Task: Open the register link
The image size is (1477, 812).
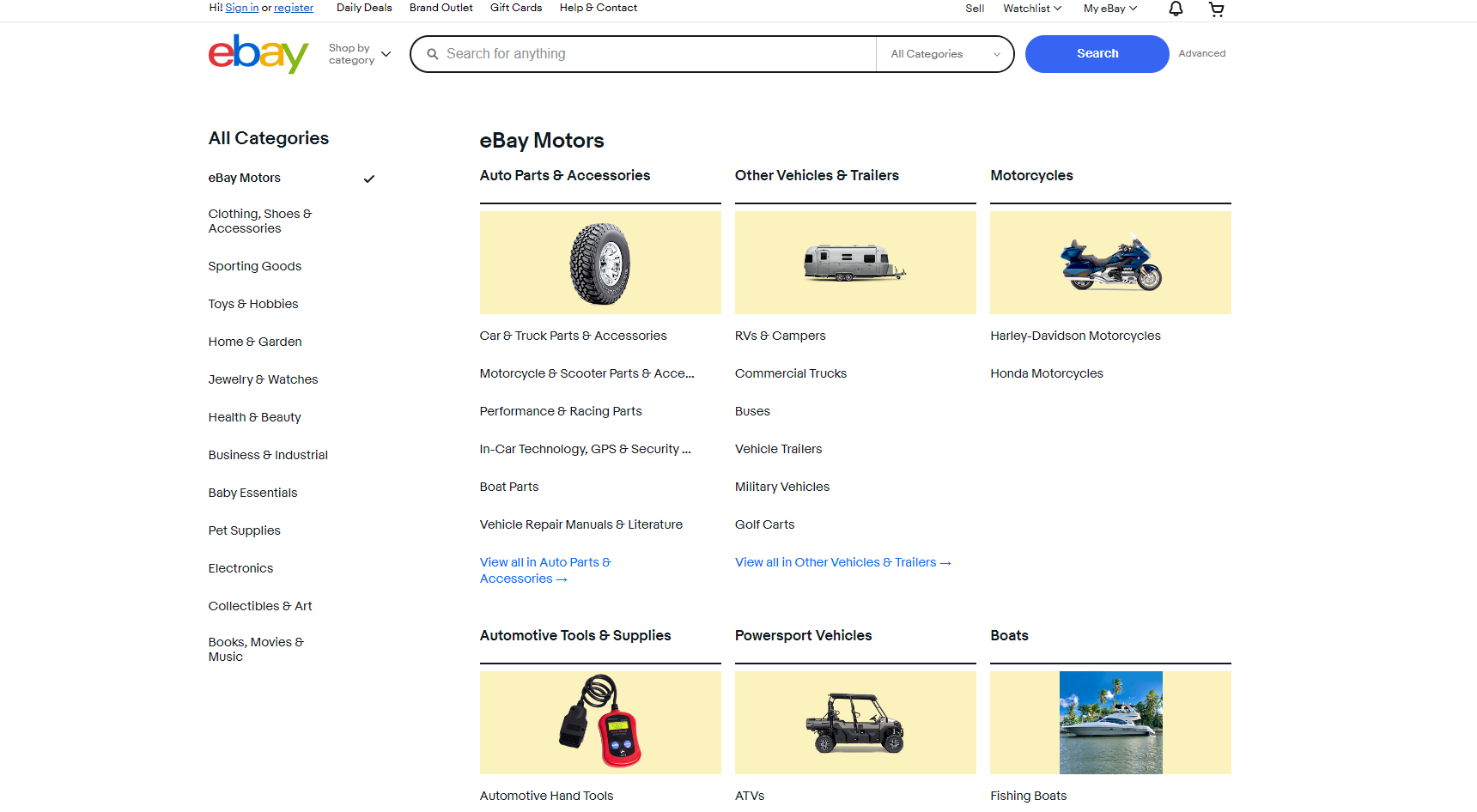Action: click(x=293, y=7)
